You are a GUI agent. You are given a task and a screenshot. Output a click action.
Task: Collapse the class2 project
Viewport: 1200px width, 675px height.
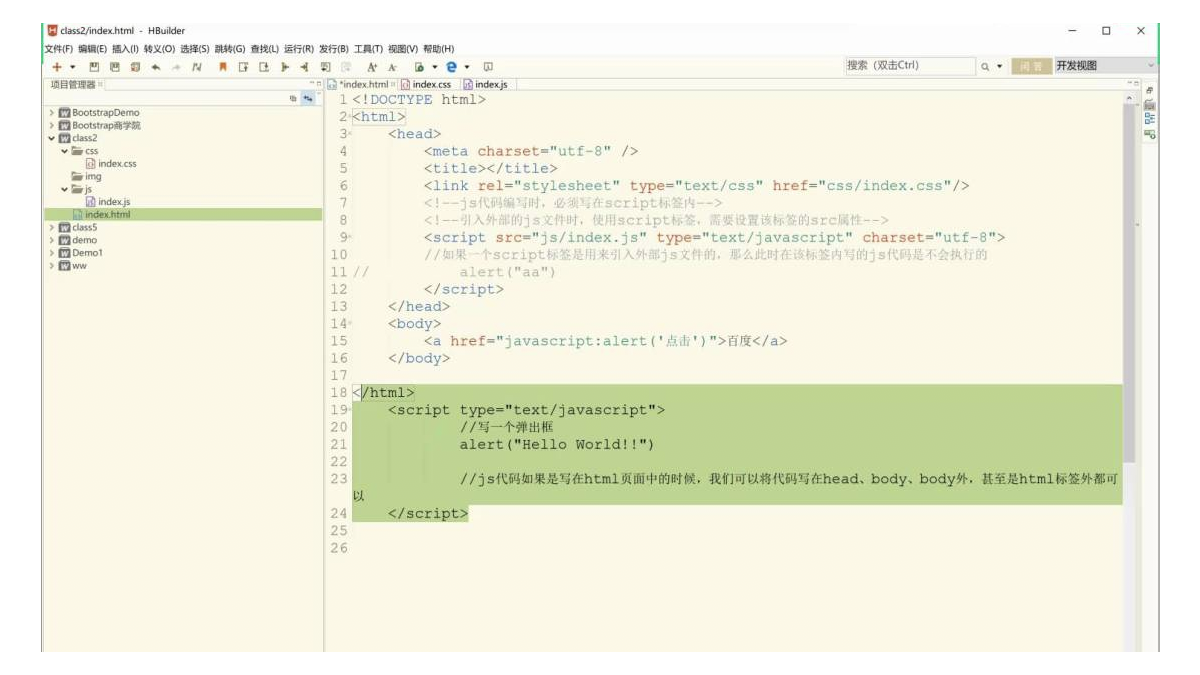click(x=51, y=138)
